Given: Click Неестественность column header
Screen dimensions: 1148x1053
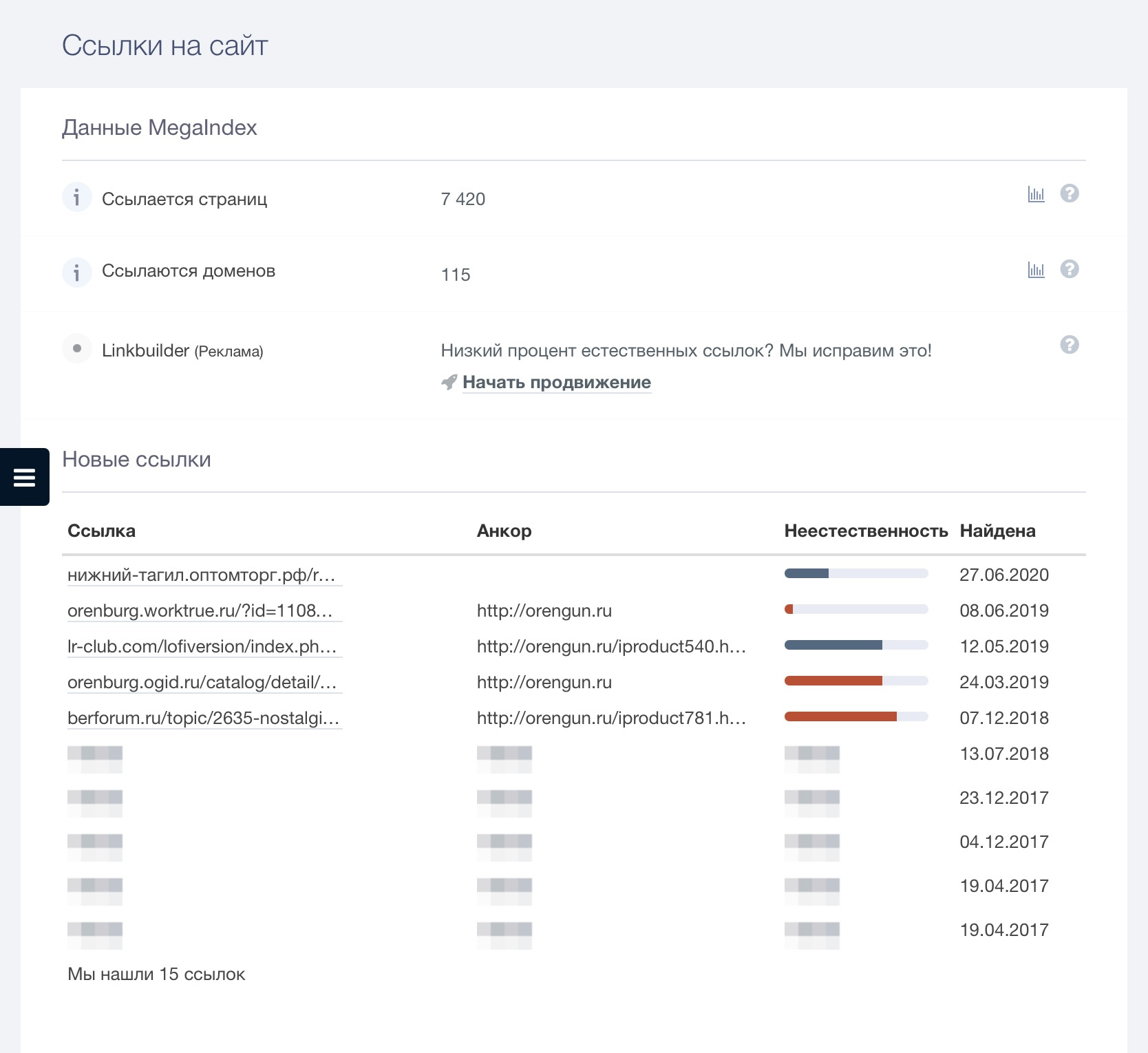Looking at the screenshot, I should point(866,531).
